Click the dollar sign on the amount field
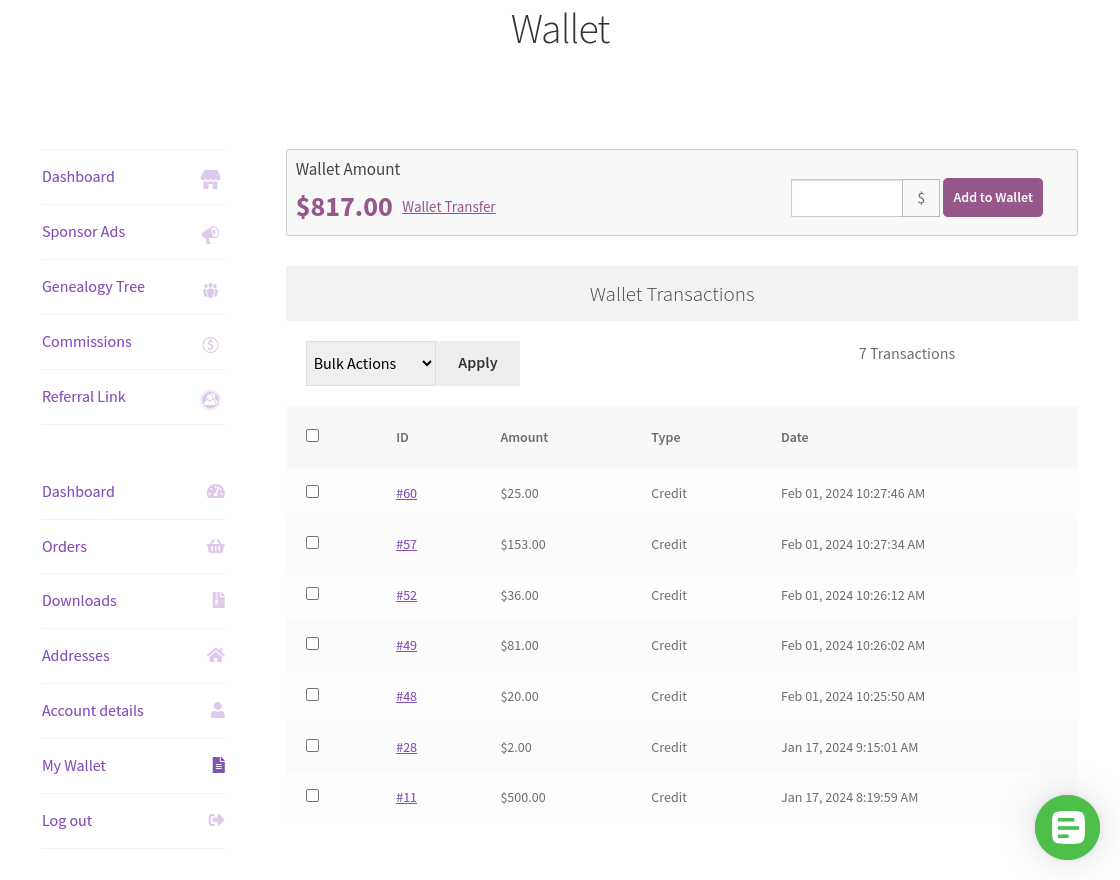 click(920, 197)
